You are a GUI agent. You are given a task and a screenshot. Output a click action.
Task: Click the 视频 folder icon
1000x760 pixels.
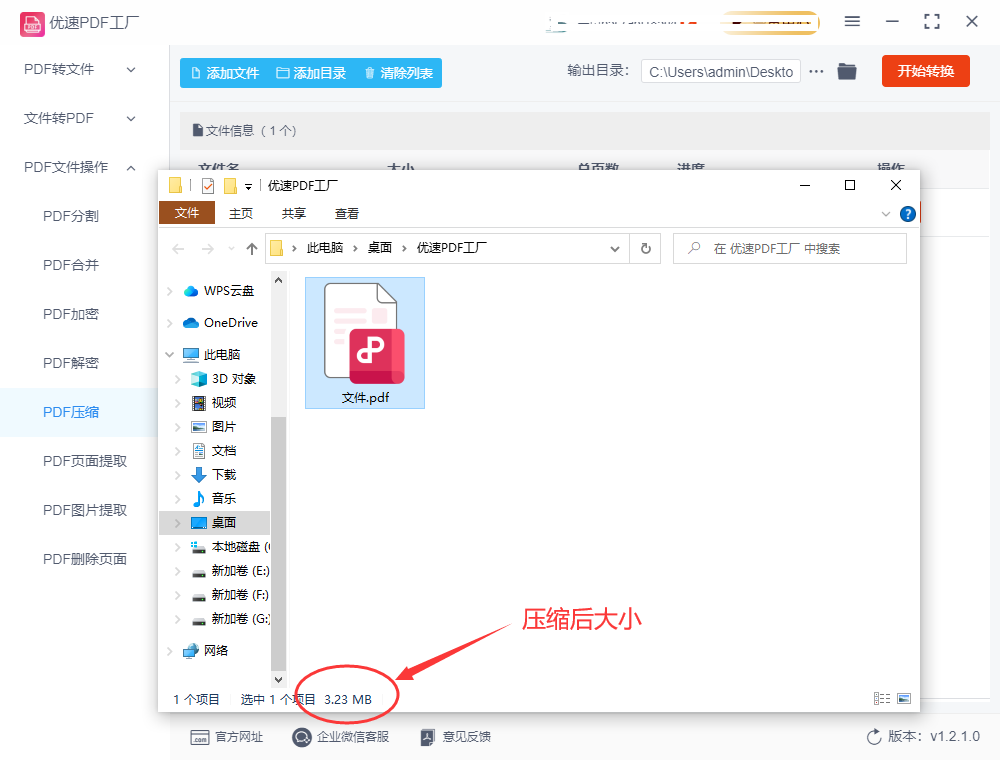pyautogui.click(x=199, y=403)
